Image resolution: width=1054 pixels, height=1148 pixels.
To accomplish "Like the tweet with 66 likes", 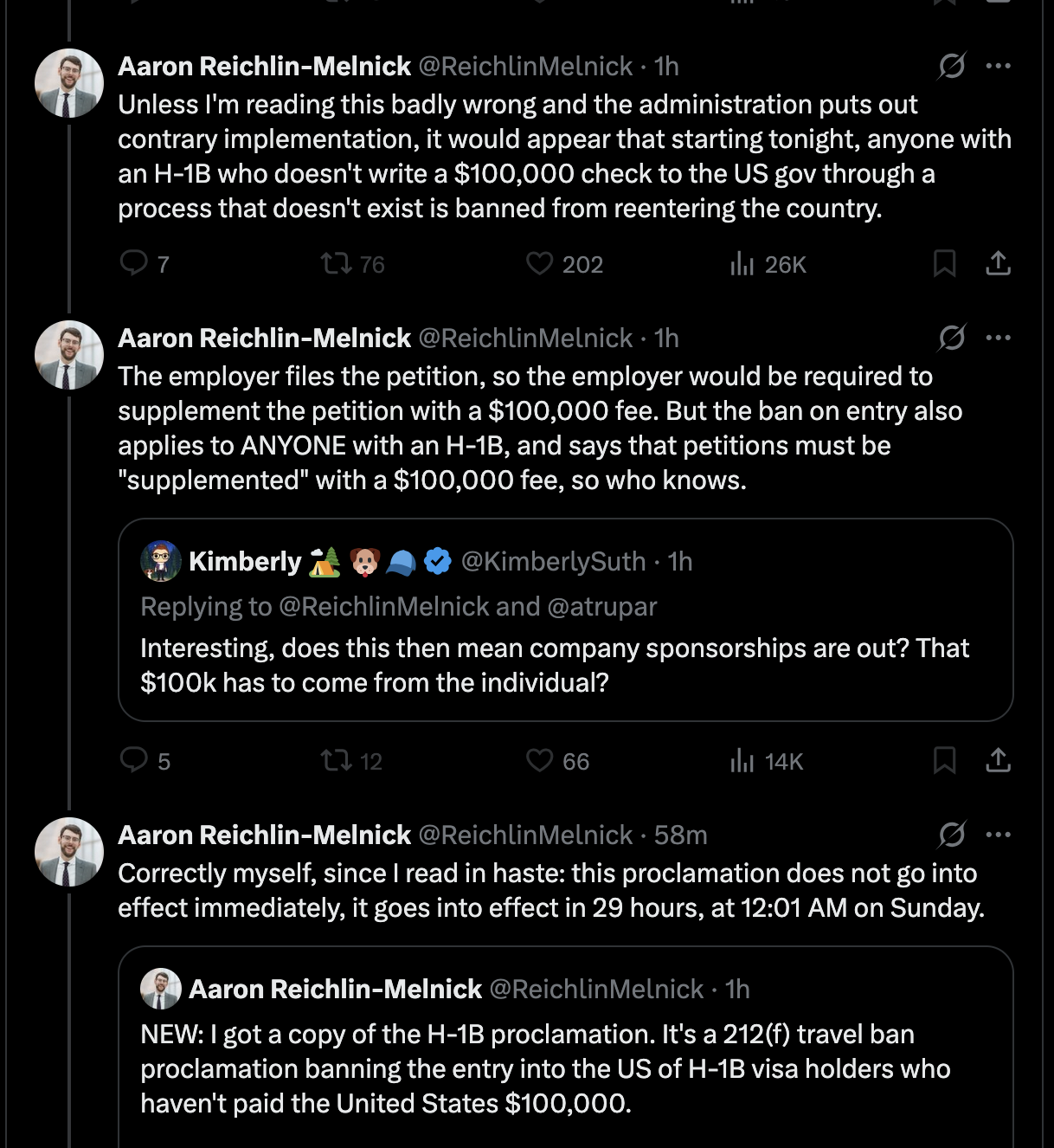I will (540, 760).
